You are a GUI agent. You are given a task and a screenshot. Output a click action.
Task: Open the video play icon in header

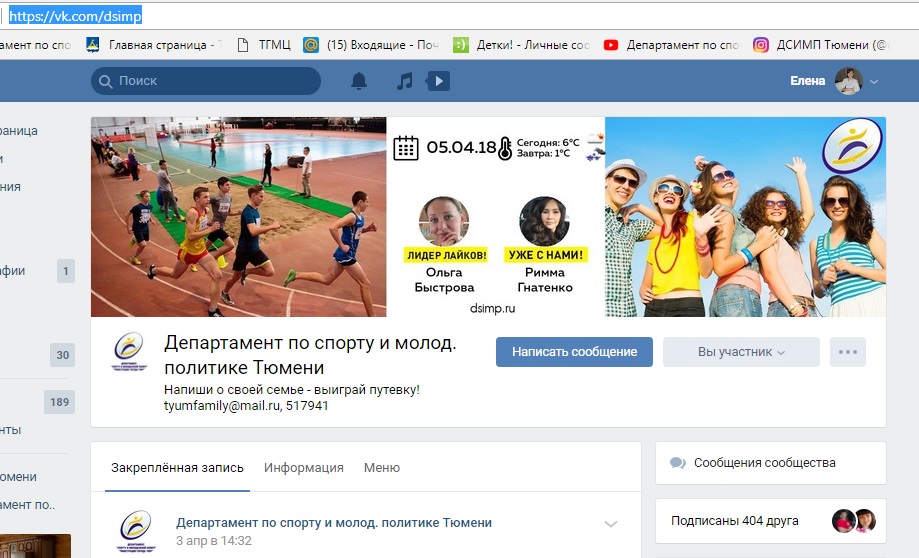438,81
